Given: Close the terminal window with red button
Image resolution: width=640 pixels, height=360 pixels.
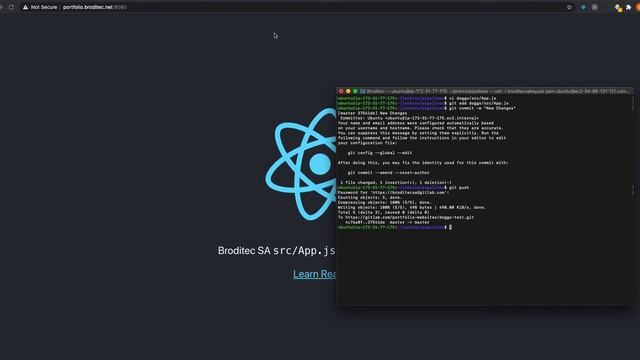Looking at the screenshot, I should point(341,91).
